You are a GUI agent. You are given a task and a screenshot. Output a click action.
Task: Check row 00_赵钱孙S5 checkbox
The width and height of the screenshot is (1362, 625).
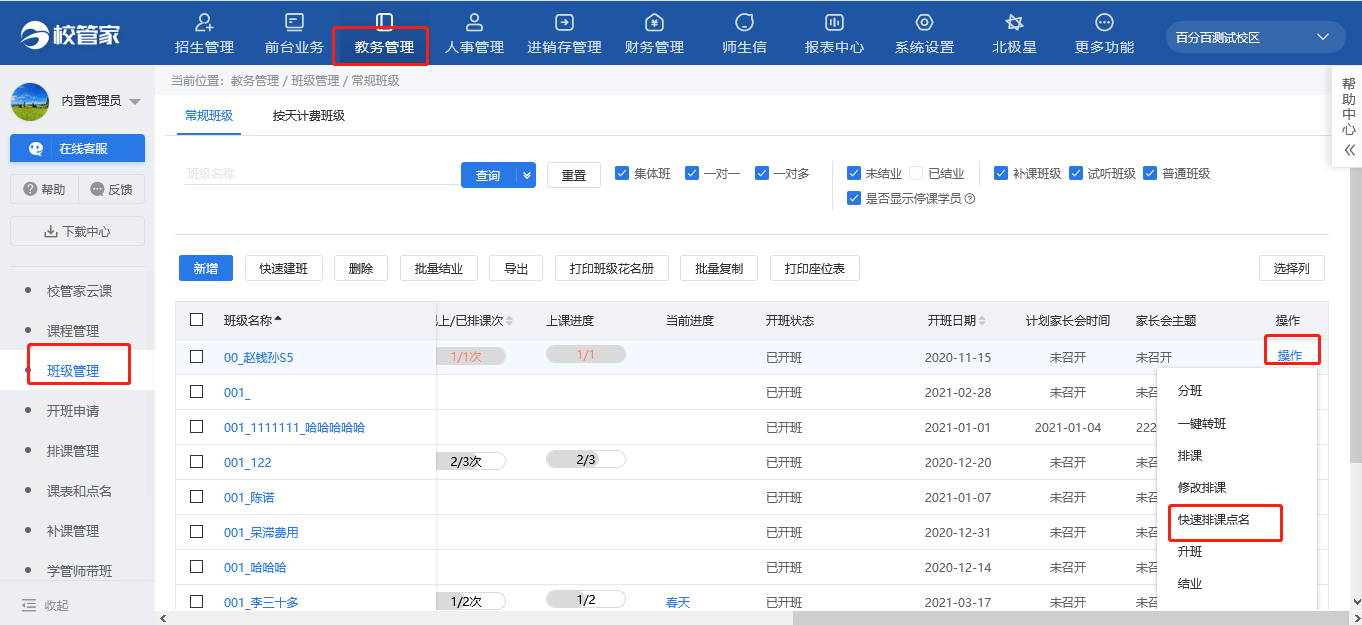click(197, 356)
